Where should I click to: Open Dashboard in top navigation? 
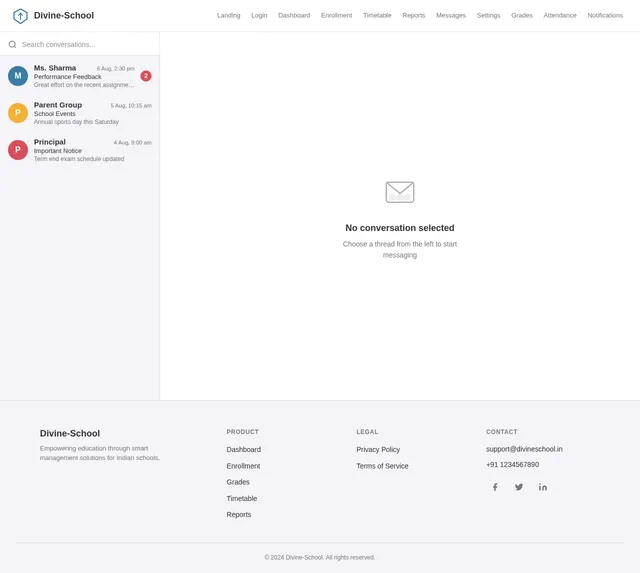coord(294,16)
